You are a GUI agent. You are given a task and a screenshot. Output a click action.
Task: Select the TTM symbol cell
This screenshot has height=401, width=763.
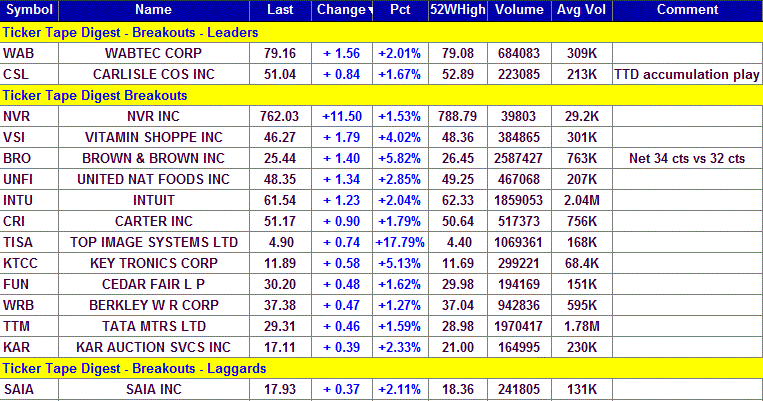[29, 326]
